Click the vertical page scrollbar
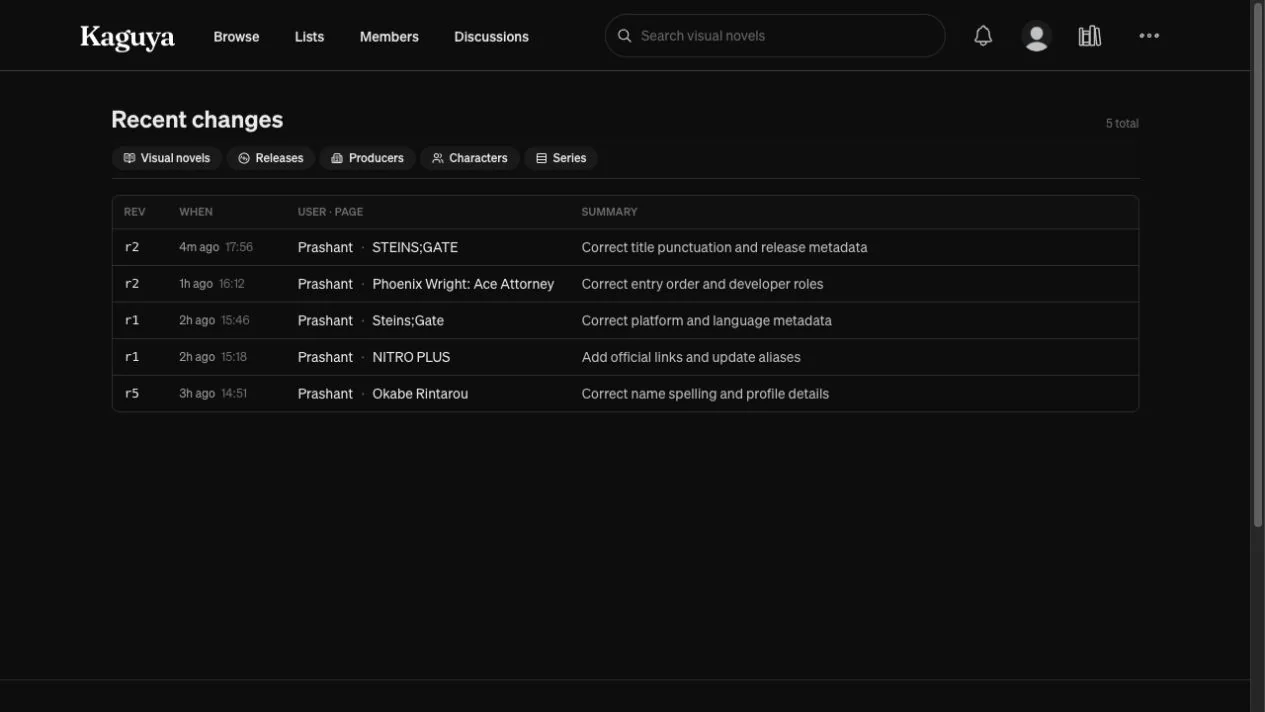This screenshot has width=1265, height=712. (x=1258, y=265)
